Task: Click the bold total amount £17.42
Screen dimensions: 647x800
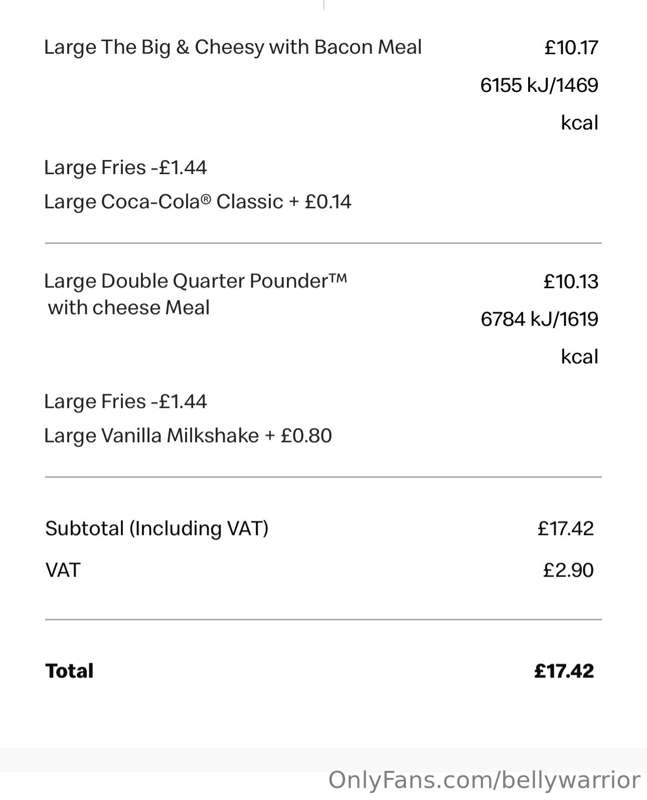Action: [x=564, y=671]
